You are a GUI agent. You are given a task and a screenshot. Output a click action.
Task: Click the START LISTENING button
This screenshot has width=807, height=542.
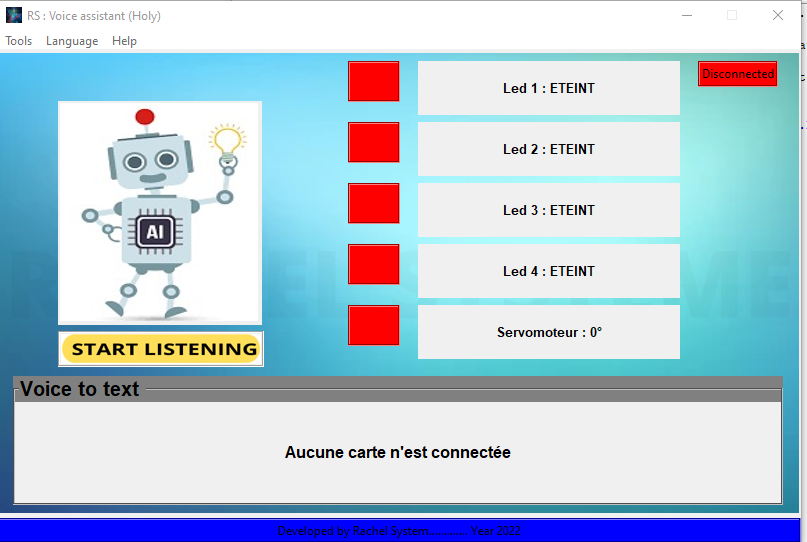[x=161, y=349]
